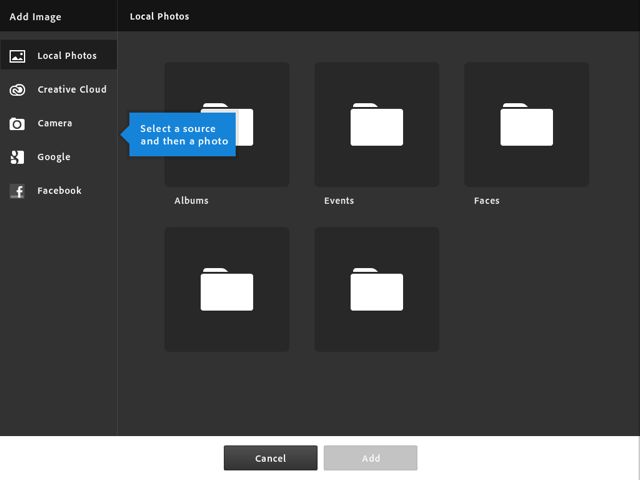Select the Local Photos picture icon
This screenshot has height=480, width=640.
[x=17, y=56]
